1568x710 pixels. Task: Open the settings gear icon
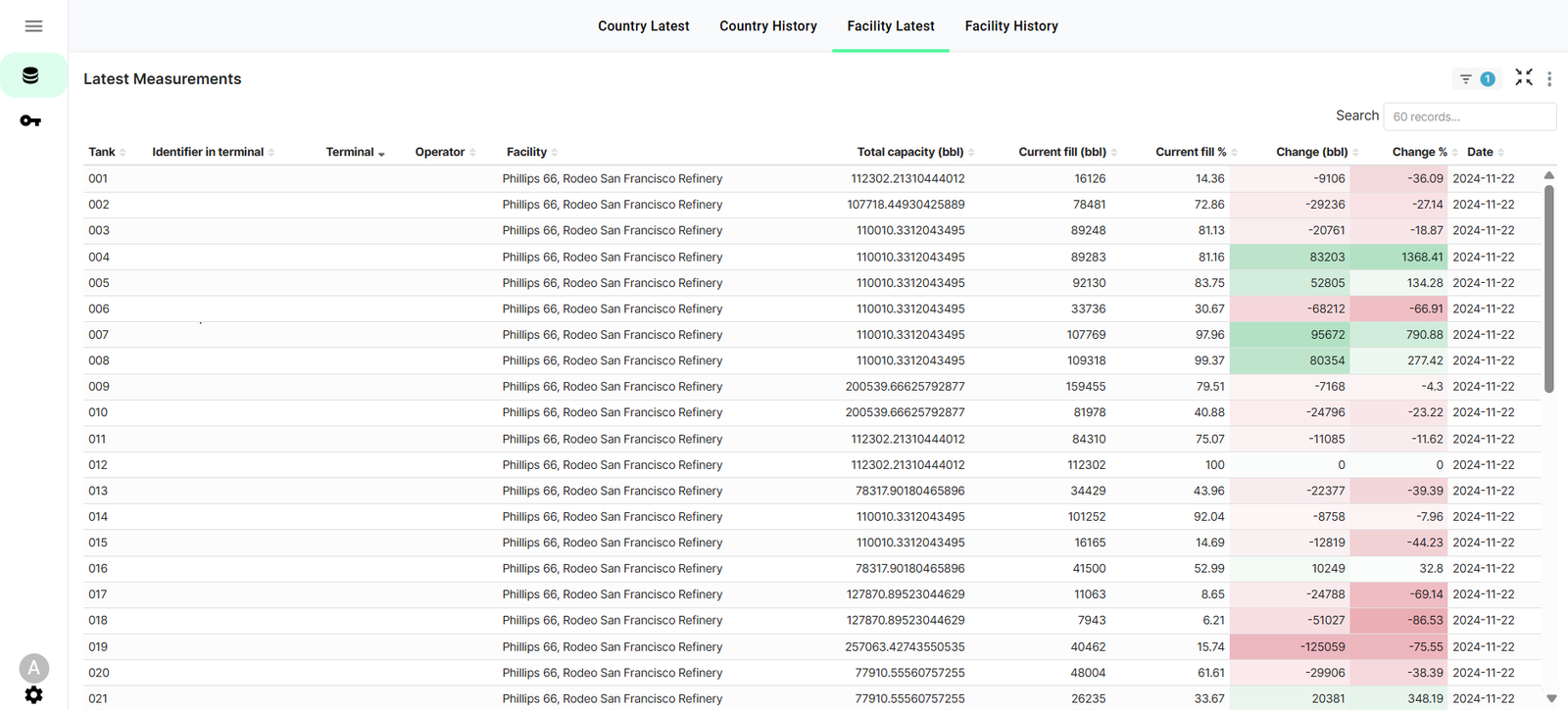point(33,694)
